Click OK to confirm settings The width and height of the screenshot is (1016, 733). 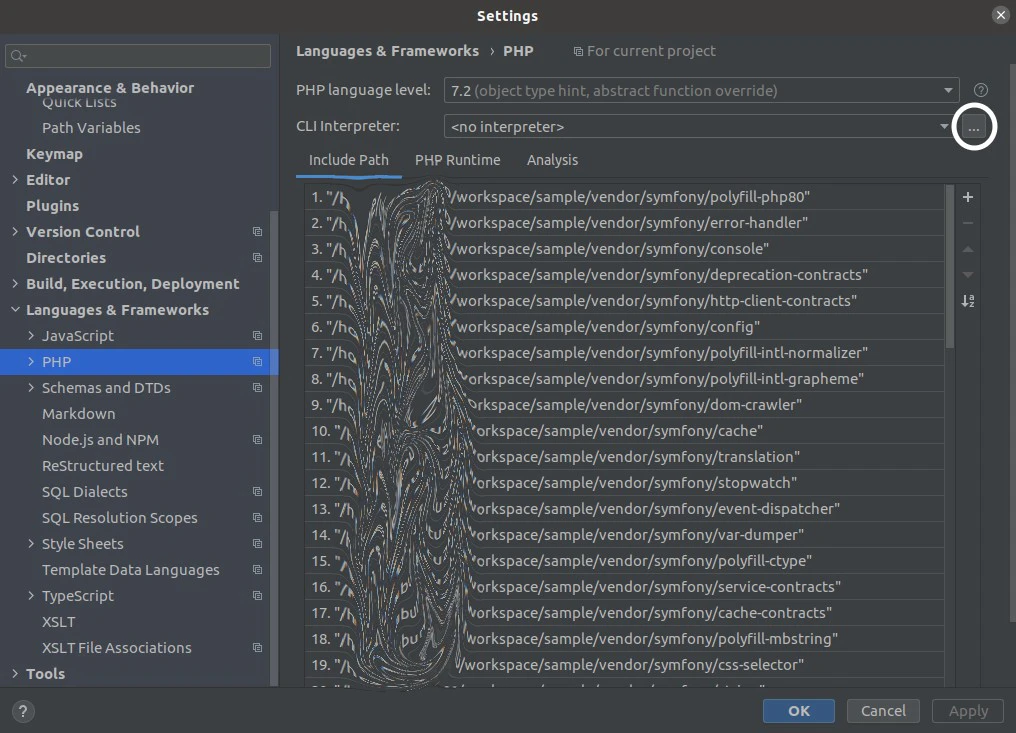coord(798,711)
